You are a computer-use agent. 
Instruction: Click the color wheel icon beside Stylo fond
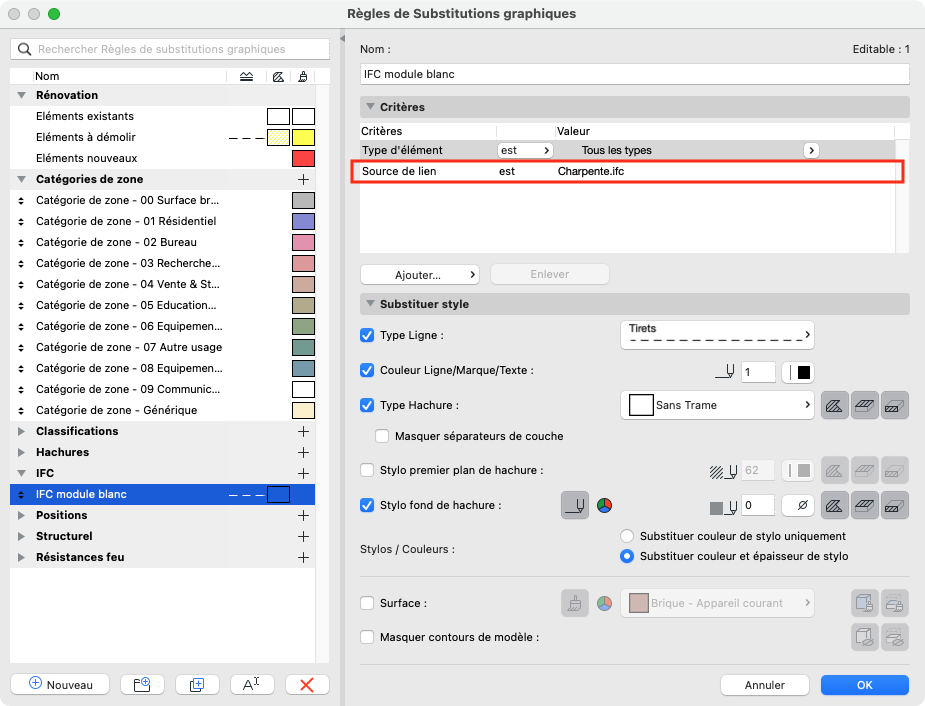click(604, 505)
